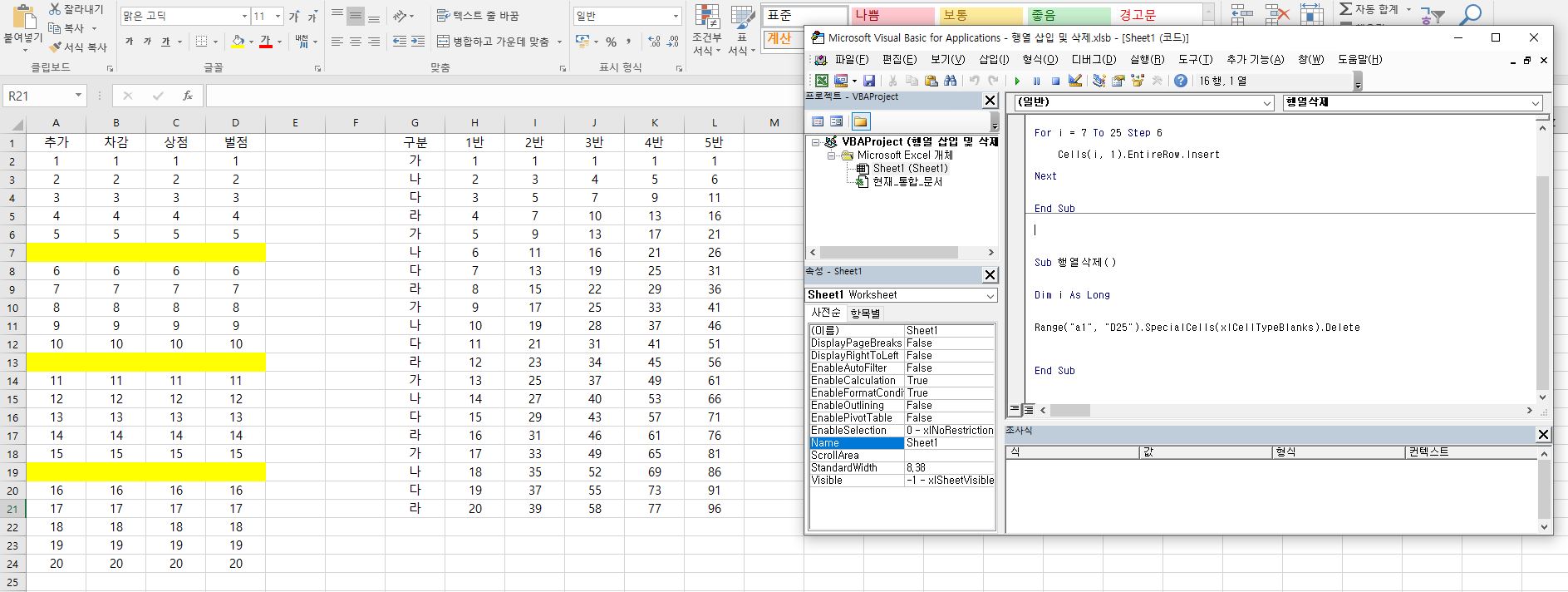
Task: Click the insert function fx button
Action: click(x=188, y=96)
